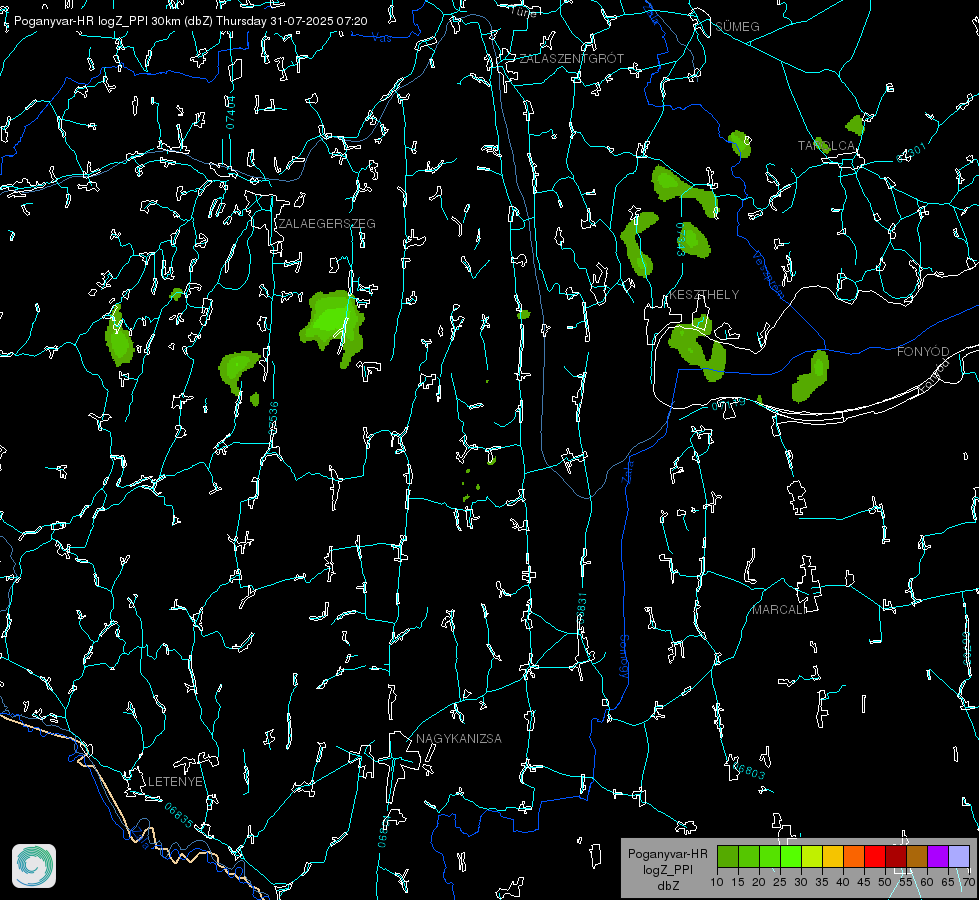Pick the 25-30 dBZ bright green swatch
The height and width of the screenshot is (900, 979).
tap(791, 856)
